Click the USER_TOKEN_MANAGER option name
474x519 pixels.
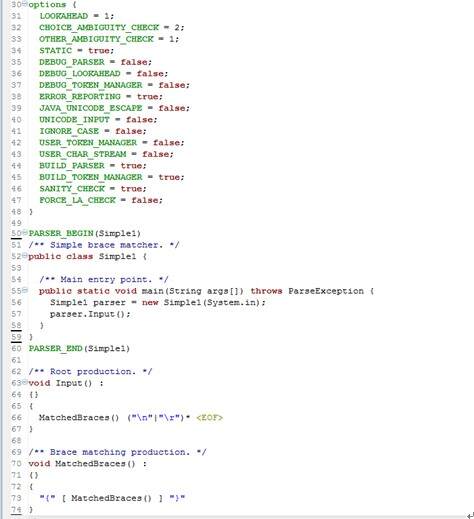click(x=88, y=142)
